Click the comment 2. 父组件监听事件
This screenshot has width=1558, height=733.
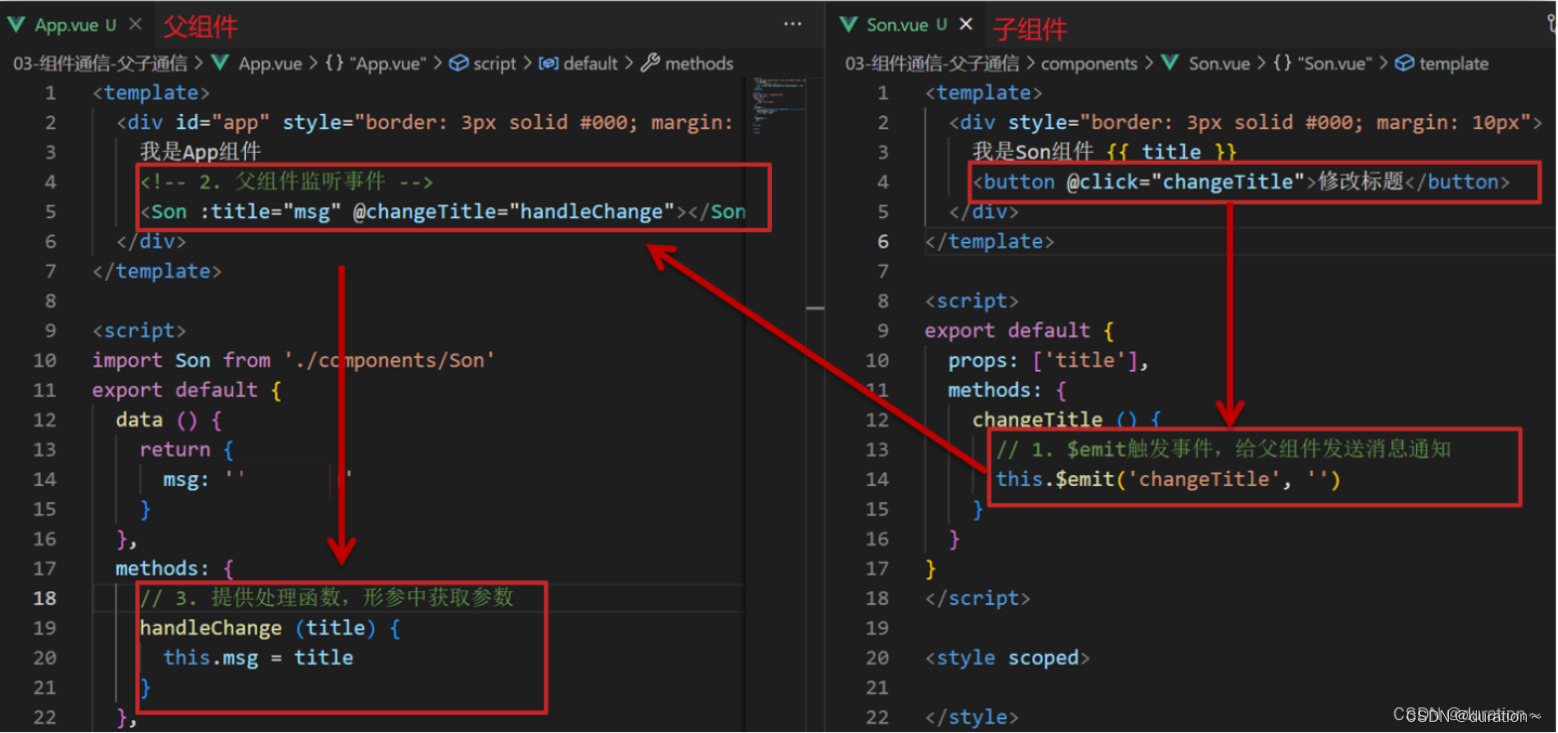tap(286, 182)
